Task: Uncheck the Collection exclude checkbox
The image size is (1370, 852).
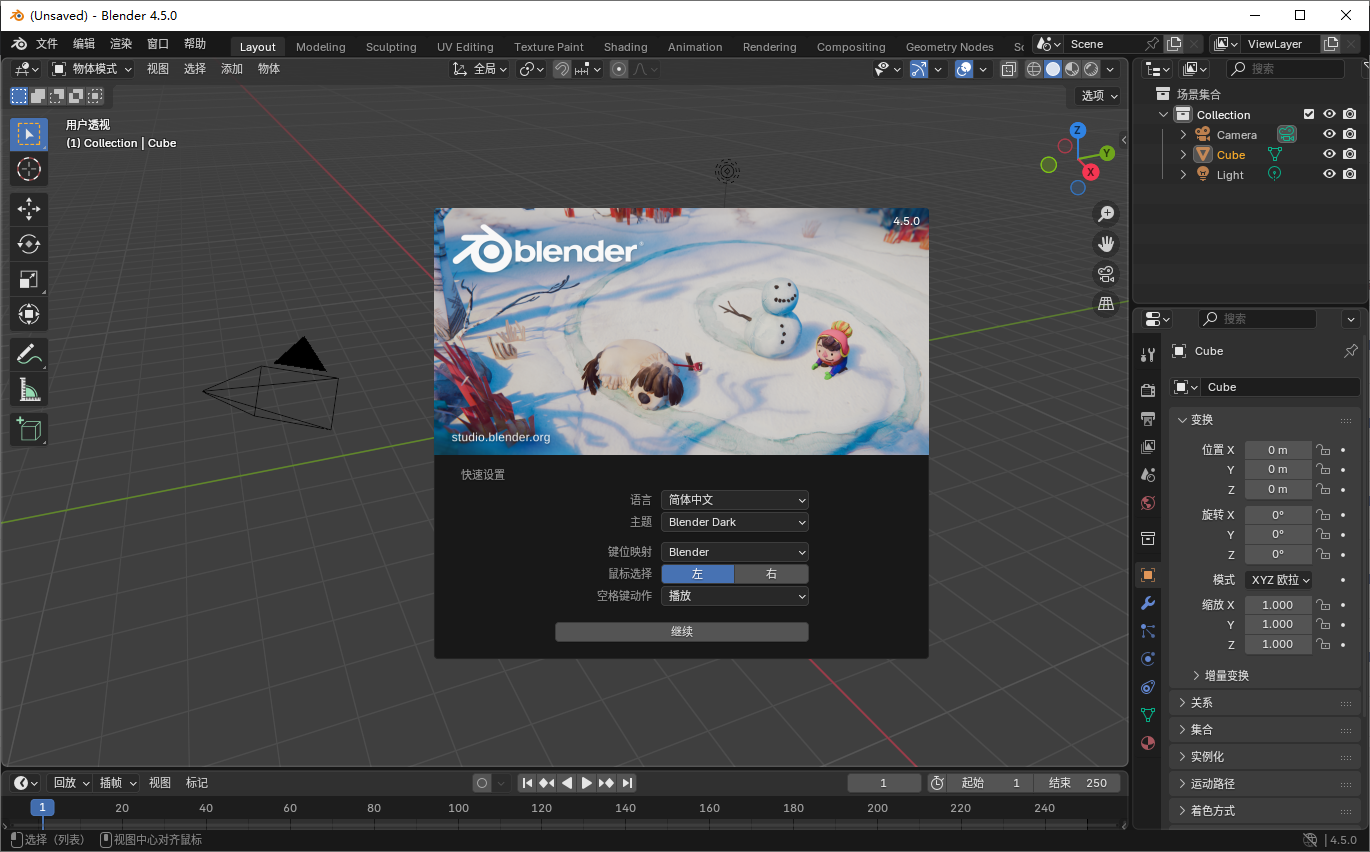Action: pos(1309,115)
